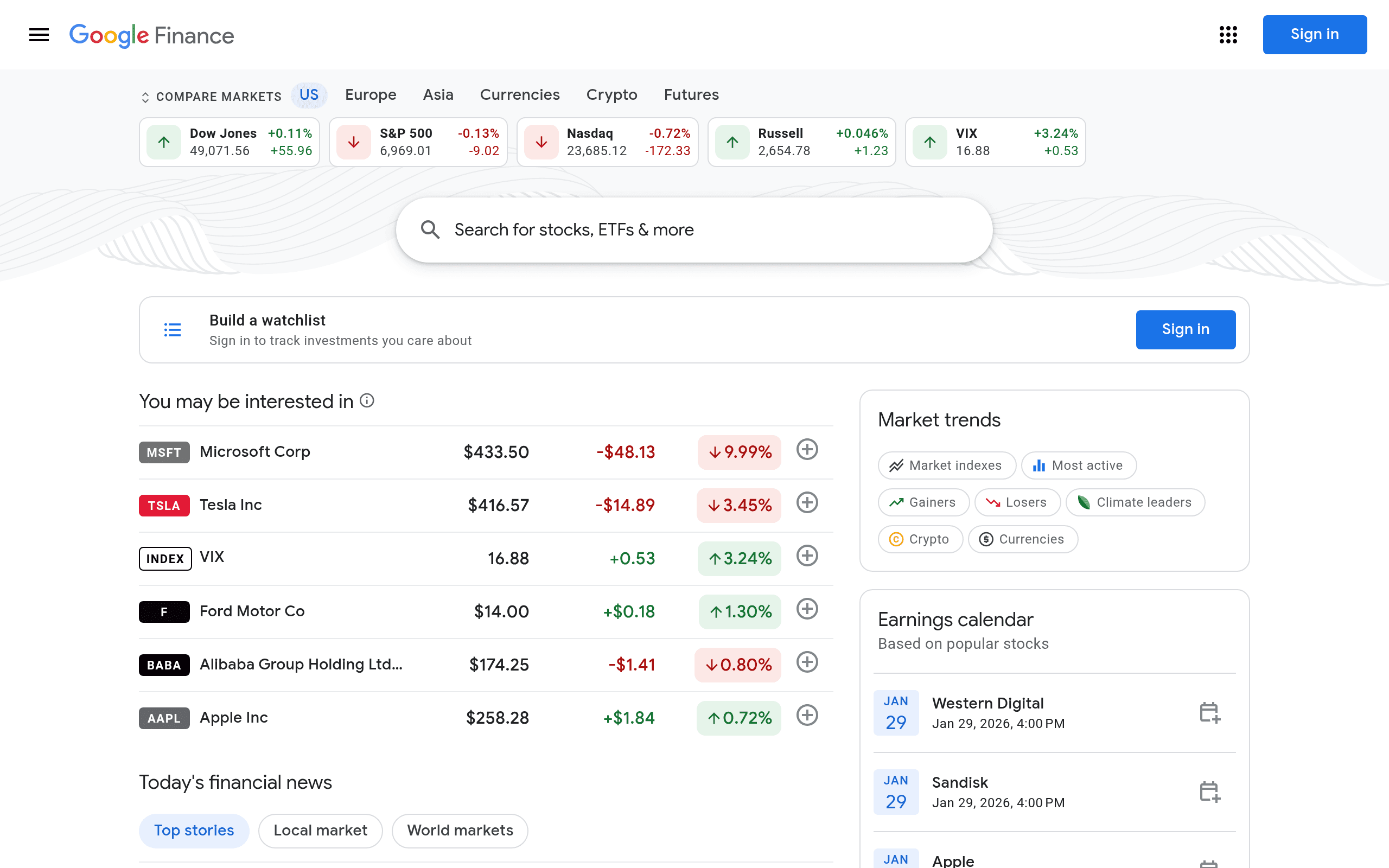Click the Ford F ticker badge
The height and width of the screenshot is (868, 1389).
(x=164, y=612)
